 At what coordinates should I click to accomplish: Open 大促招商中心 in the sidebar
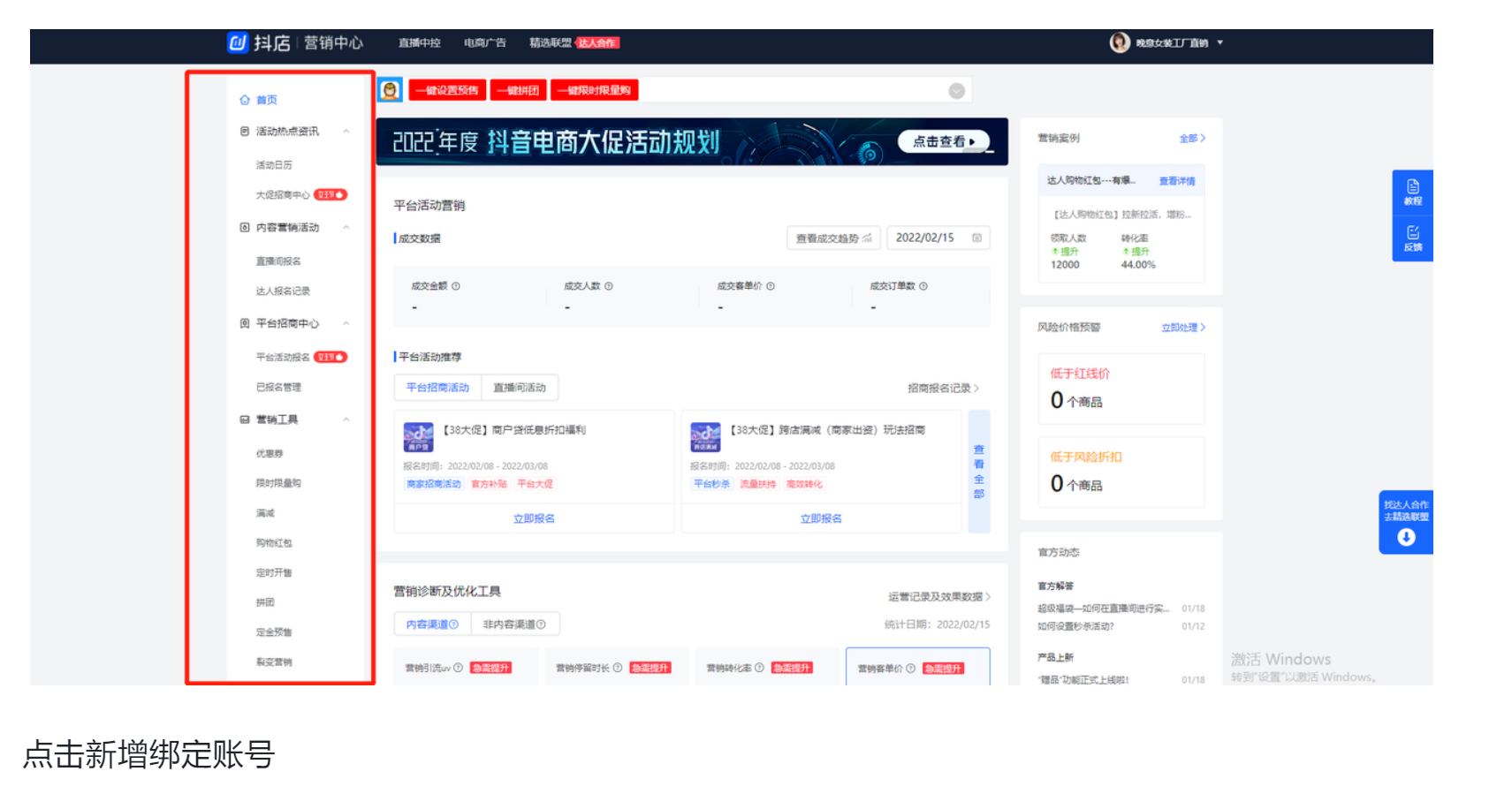(x=283, y=195)
